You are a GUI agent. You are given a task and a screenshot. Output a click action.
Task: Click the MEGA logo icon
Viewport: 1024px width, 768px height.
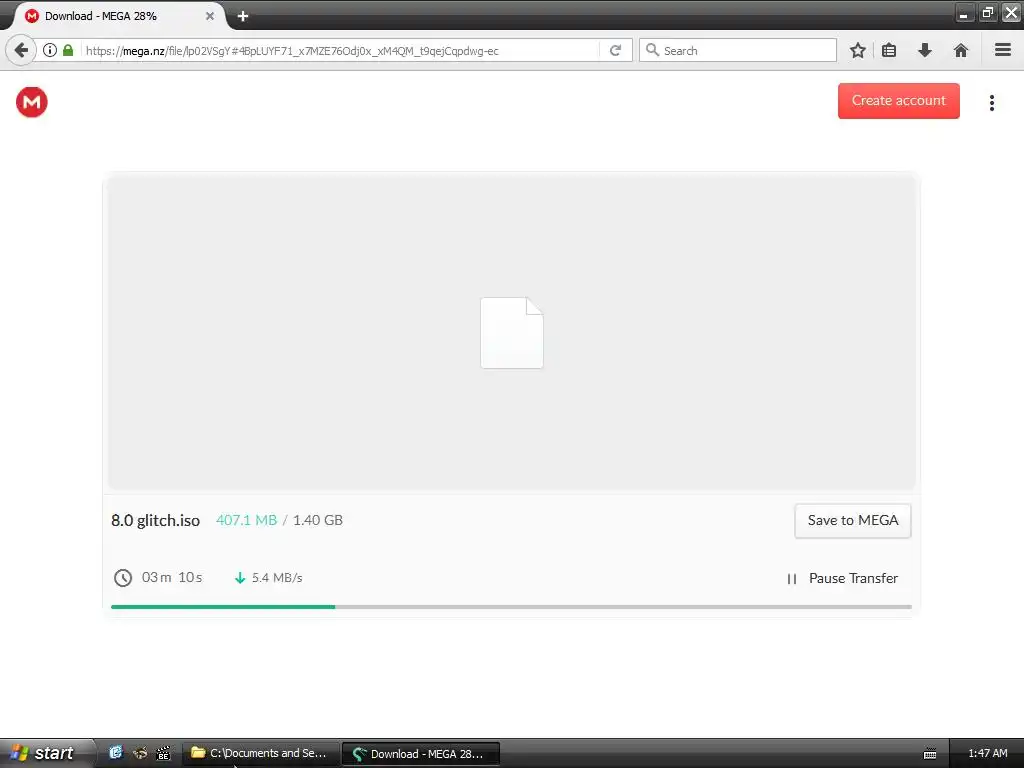pyautogui.click(x=31, y=102)
